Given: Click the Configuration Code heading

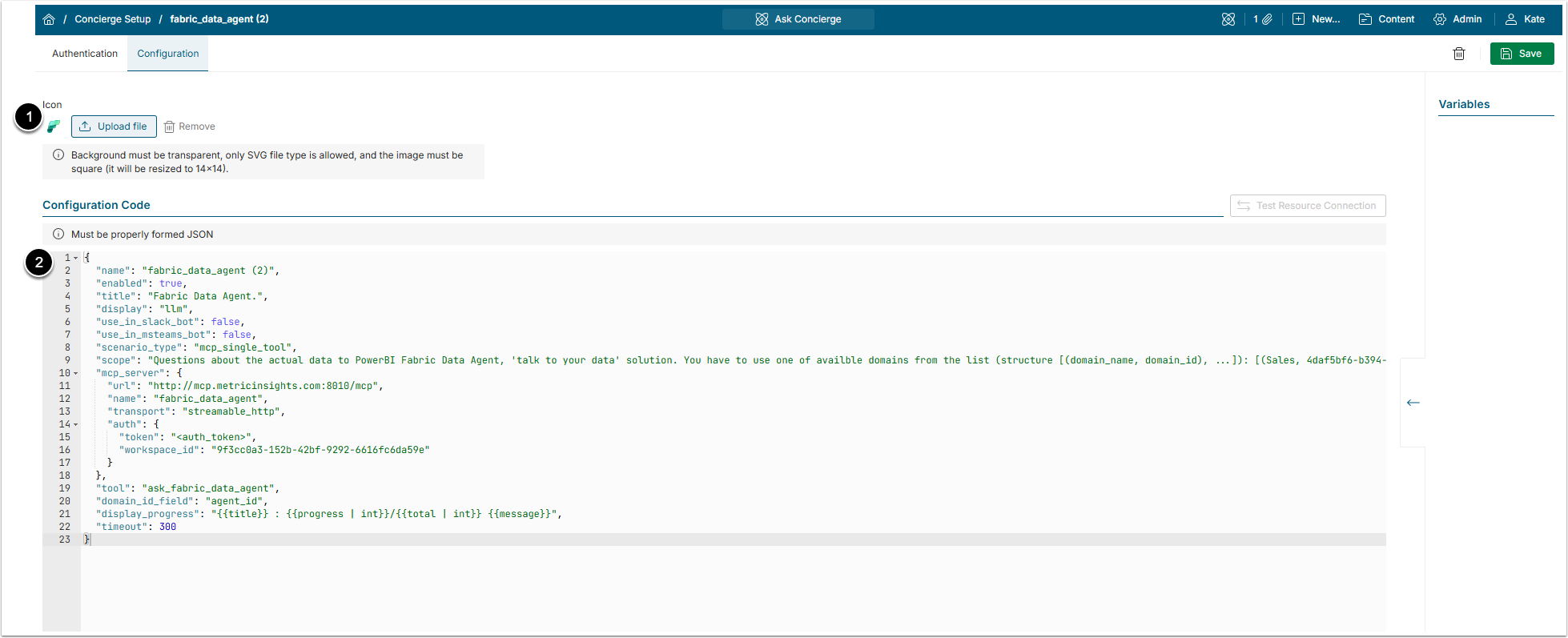Looking at the screenshot, I should tap(96, 205).
